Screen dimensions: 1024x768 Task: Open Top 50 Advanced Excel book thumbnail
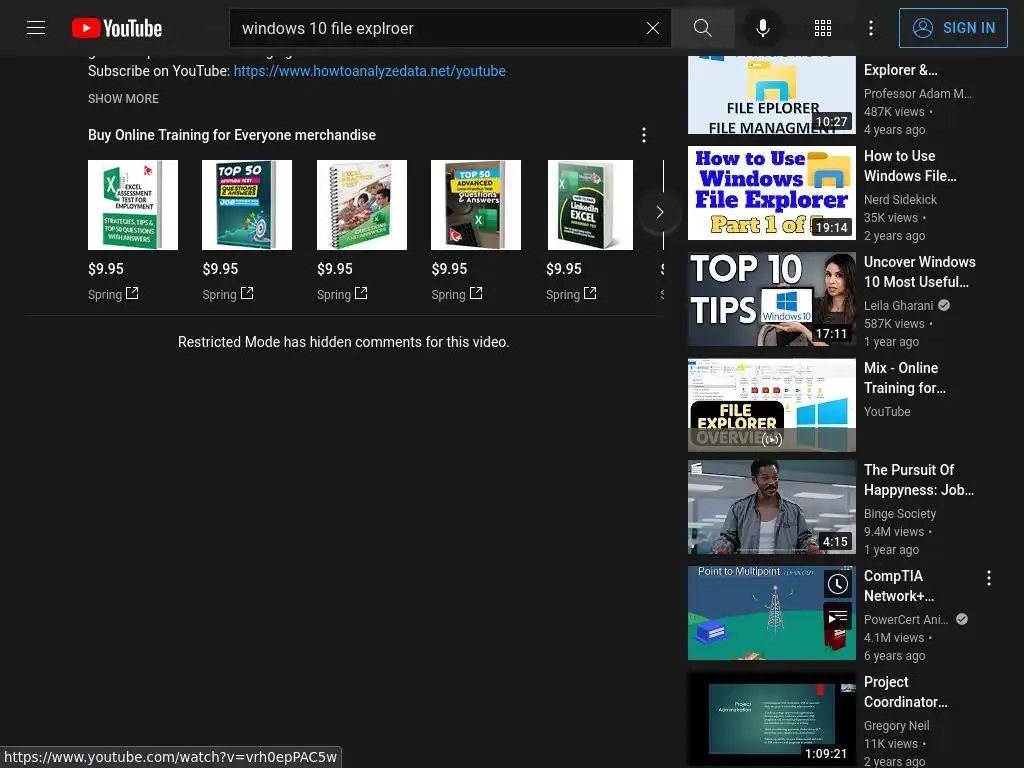476,205
